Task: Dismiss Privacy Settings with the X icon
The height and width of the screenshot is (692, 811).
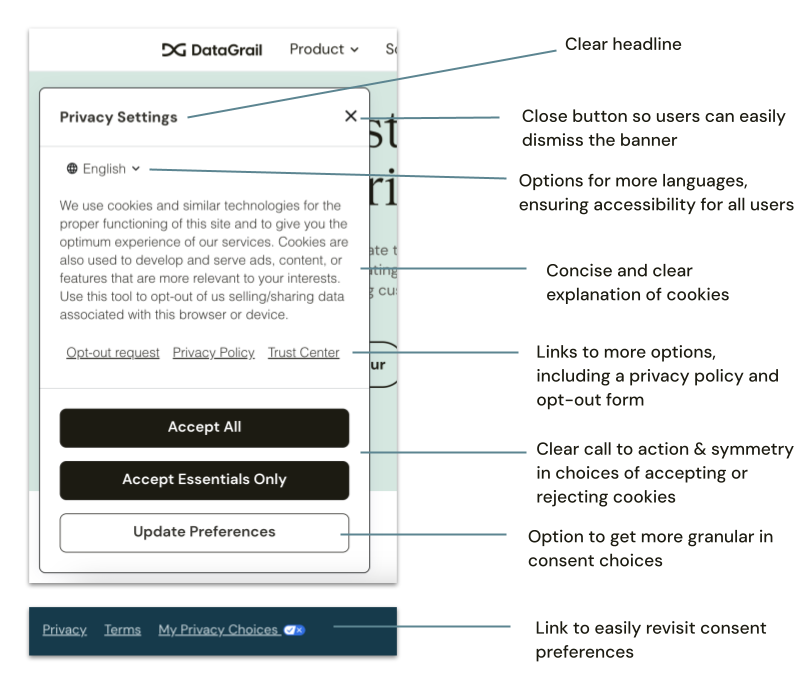Action: [351, 116]
